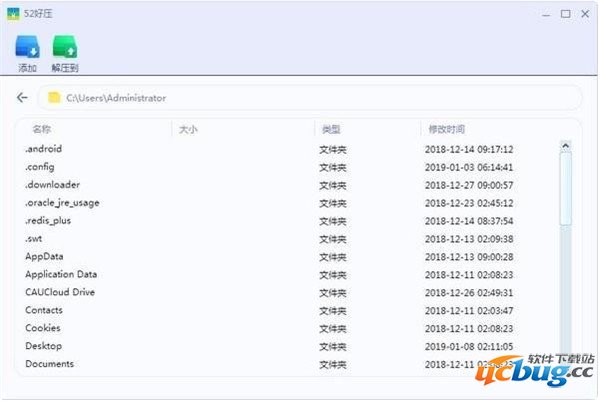The image size is (600, 402).
Task: Click the date 2018-12-26 02:49:31
Action: 469,293
